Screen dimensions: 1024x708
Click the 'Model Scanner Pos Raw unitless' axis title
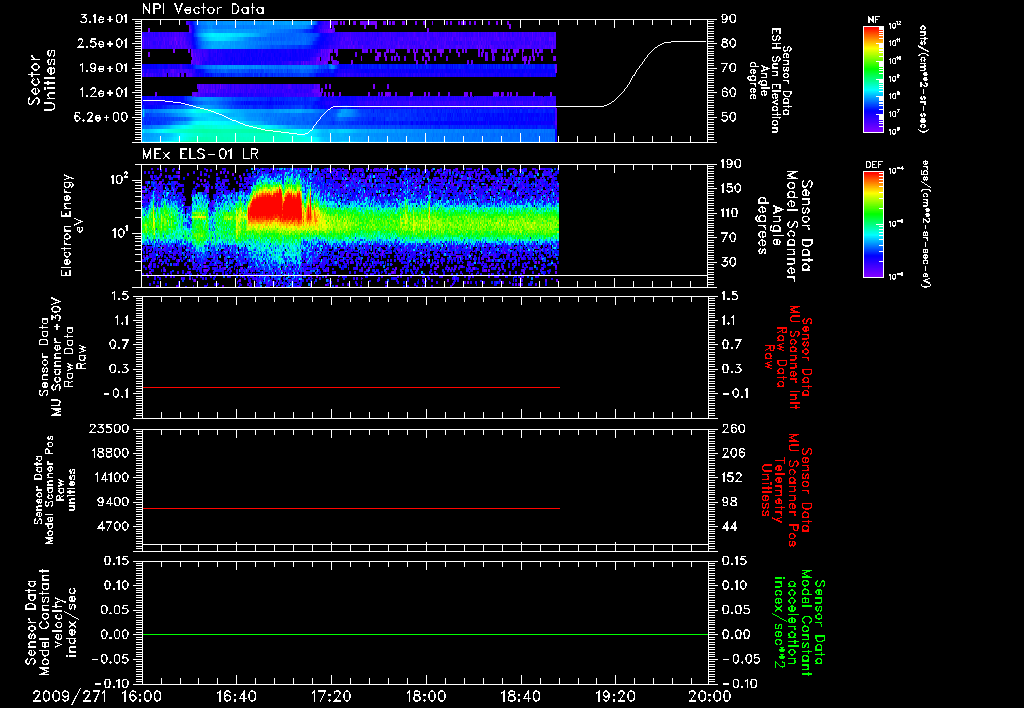(54, 490)
